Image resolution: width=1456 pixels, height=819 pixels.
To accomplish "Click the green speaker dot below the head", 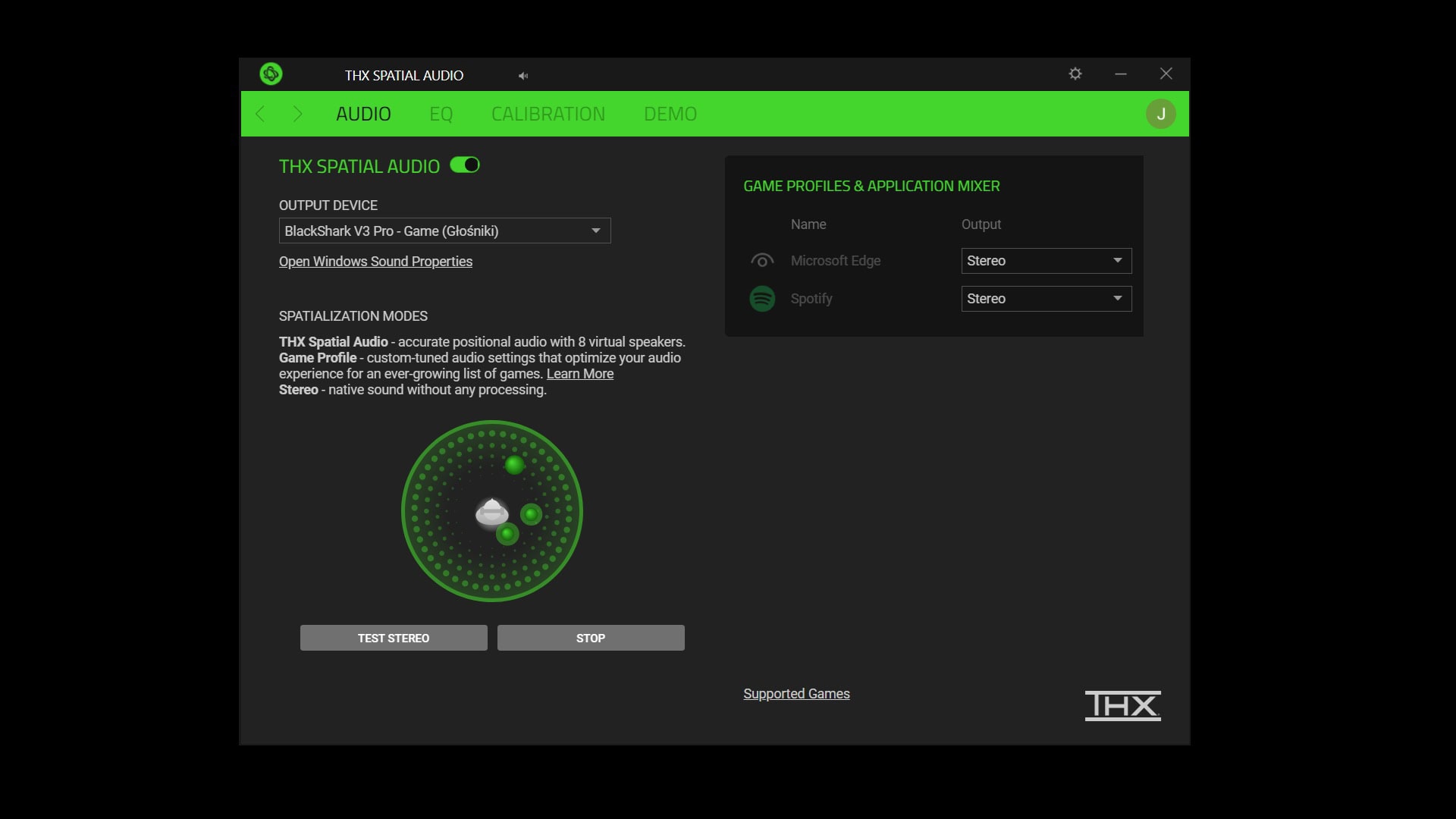I will tap(507, 534).
